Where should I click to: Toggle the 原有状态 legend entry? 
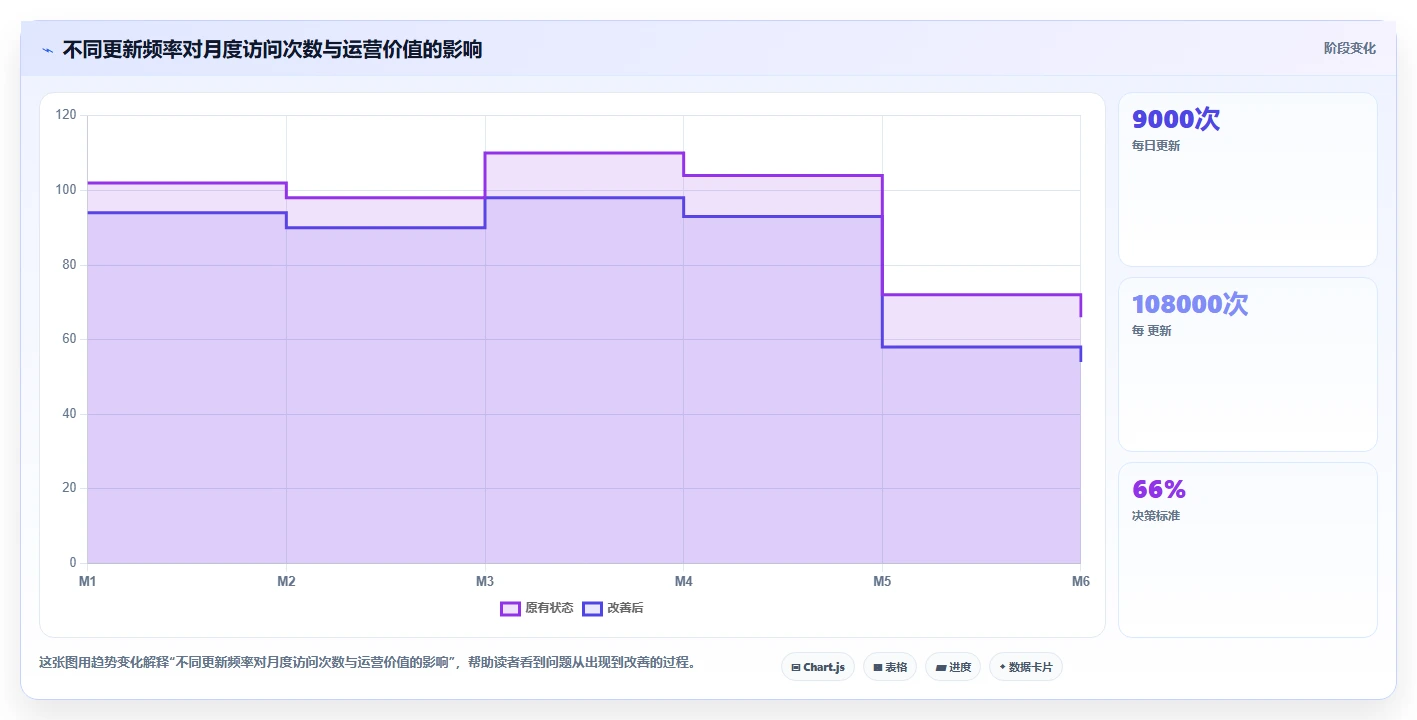(537, 608)
